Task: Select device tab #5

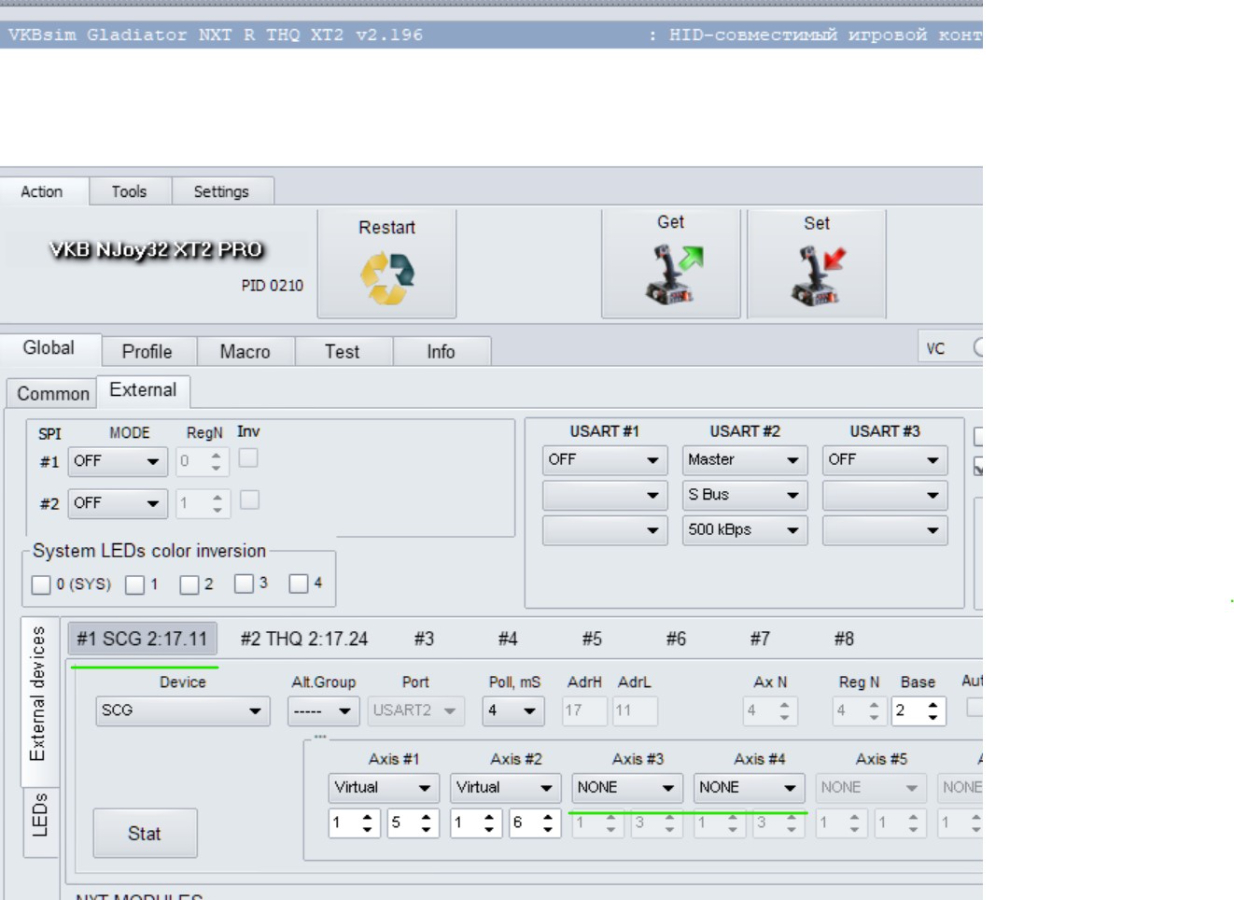Action: (x=592, y=639)
